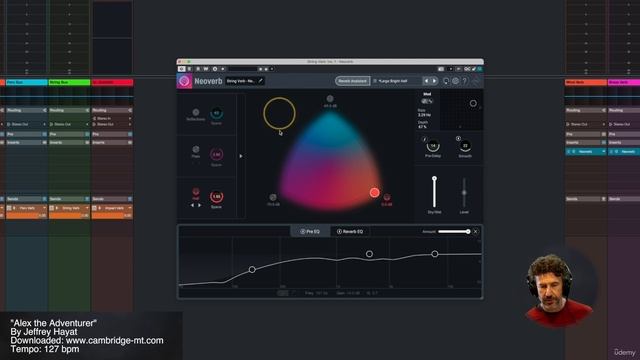
Task: Click the host toolbar preset name field
Action: [242, 69]
